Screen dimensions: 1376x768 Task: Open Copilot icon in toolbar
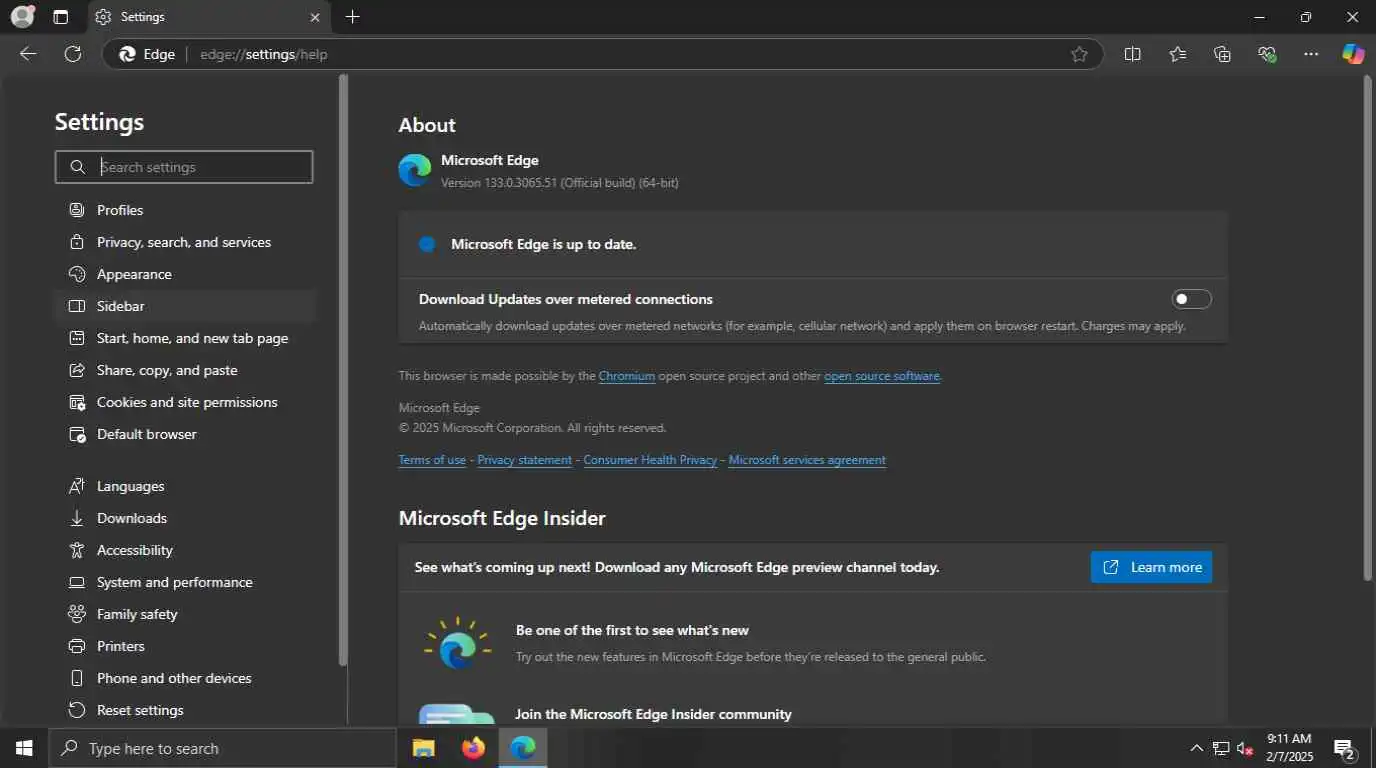tap(1353, 54)
